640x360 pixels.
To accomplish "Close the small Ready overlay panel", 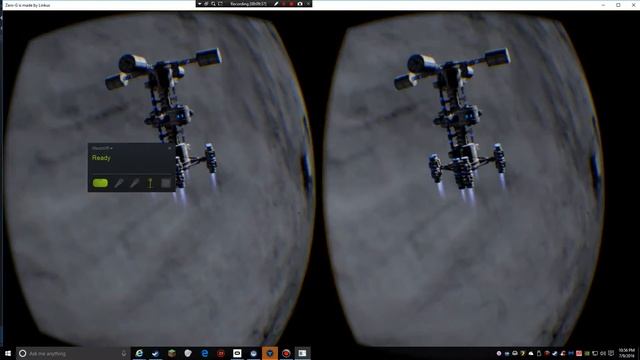I will pyautogui.click(x=170, y=148).
